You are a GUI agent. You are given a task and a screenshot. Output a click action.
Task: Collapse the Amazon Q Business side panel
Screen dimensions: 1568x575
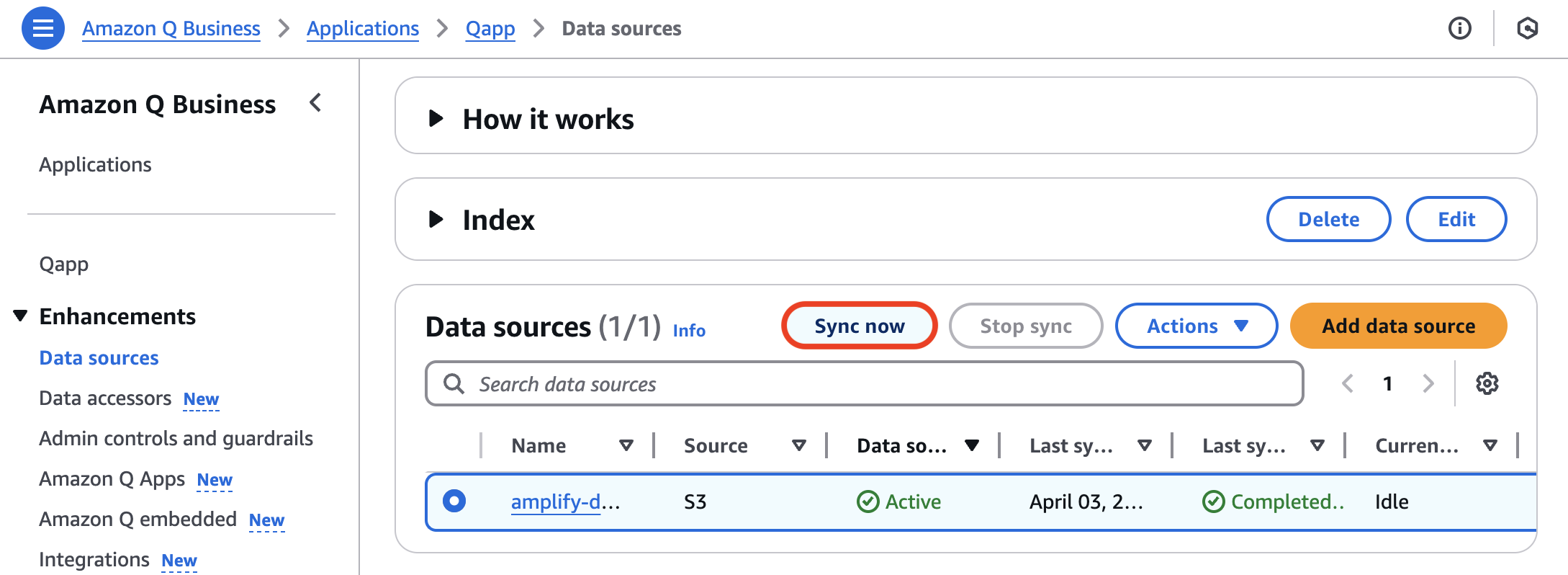point(315,103)
